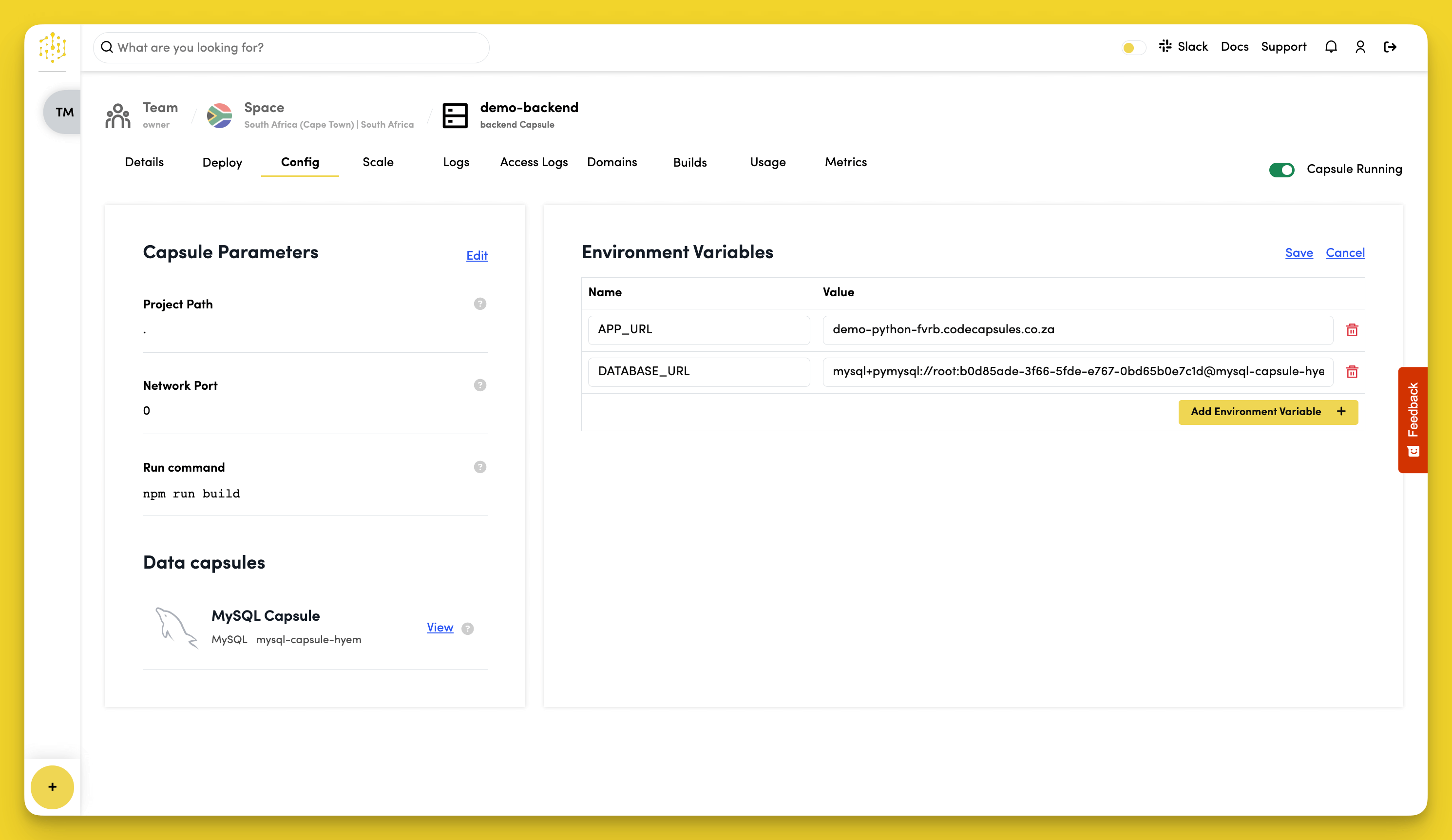Click the Code Capsules logo icon
The height and width of the screenshot is (840, 1452).
pyautogui.click(x=53, y=47)
